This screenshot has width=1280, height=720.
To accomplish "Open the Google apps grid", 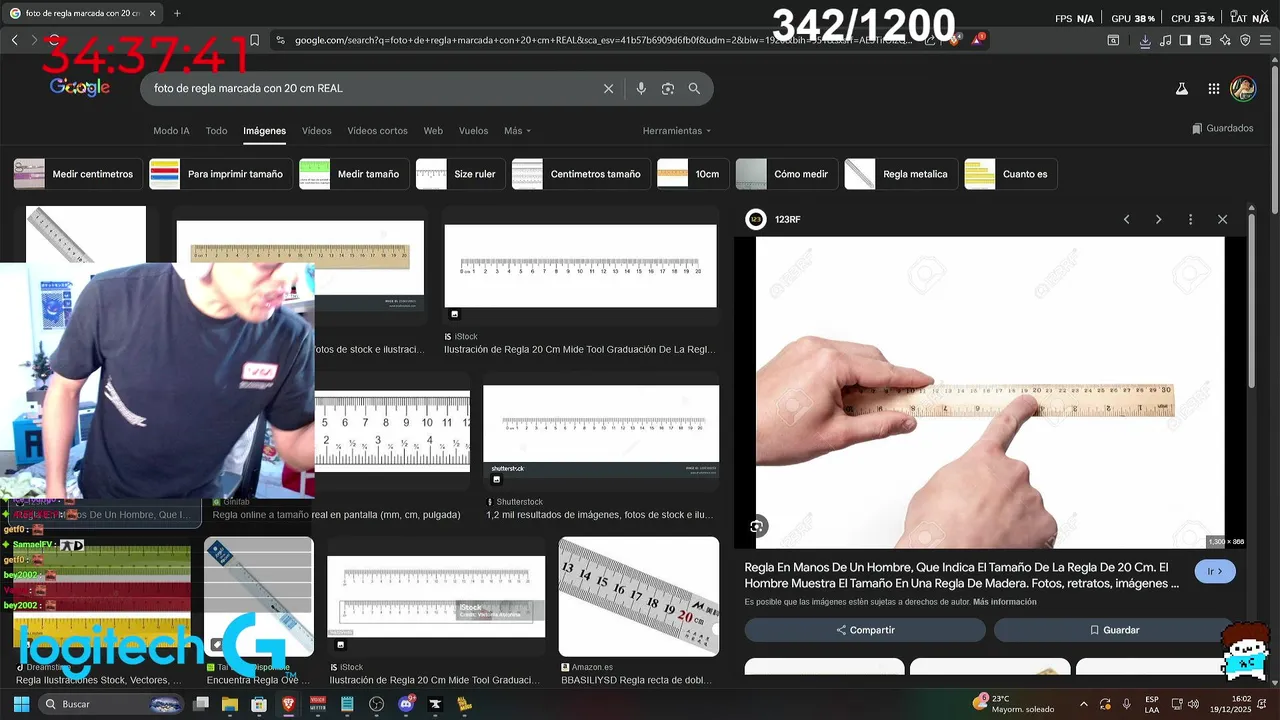I will point(1214,89).
